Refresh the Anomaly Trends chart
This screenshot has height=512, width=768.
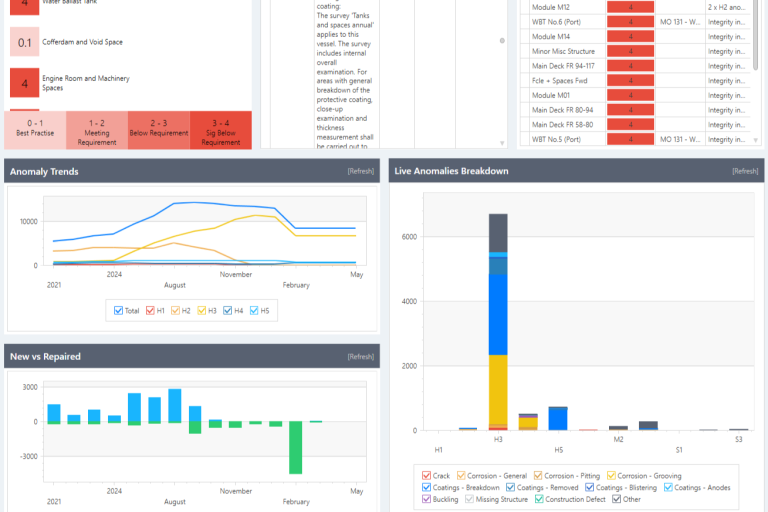[360, 171]
